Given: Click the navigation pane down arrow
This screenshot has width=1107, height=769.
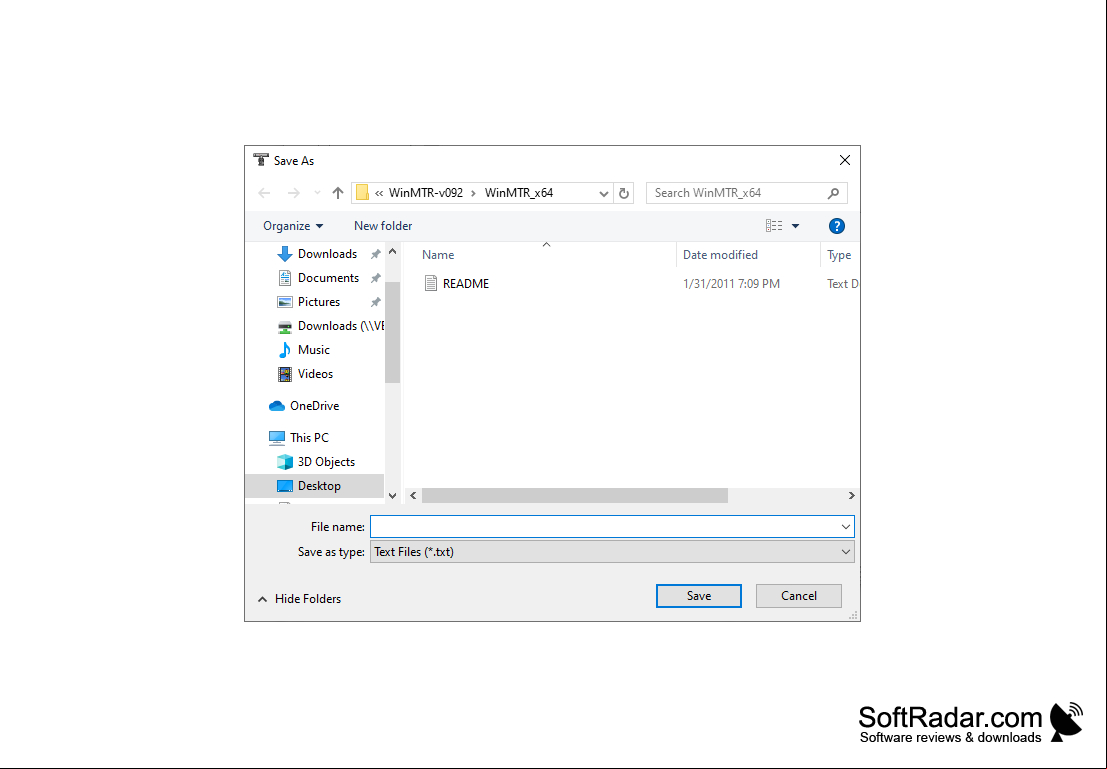Looking at the screenshot, I should pos(393,496).
